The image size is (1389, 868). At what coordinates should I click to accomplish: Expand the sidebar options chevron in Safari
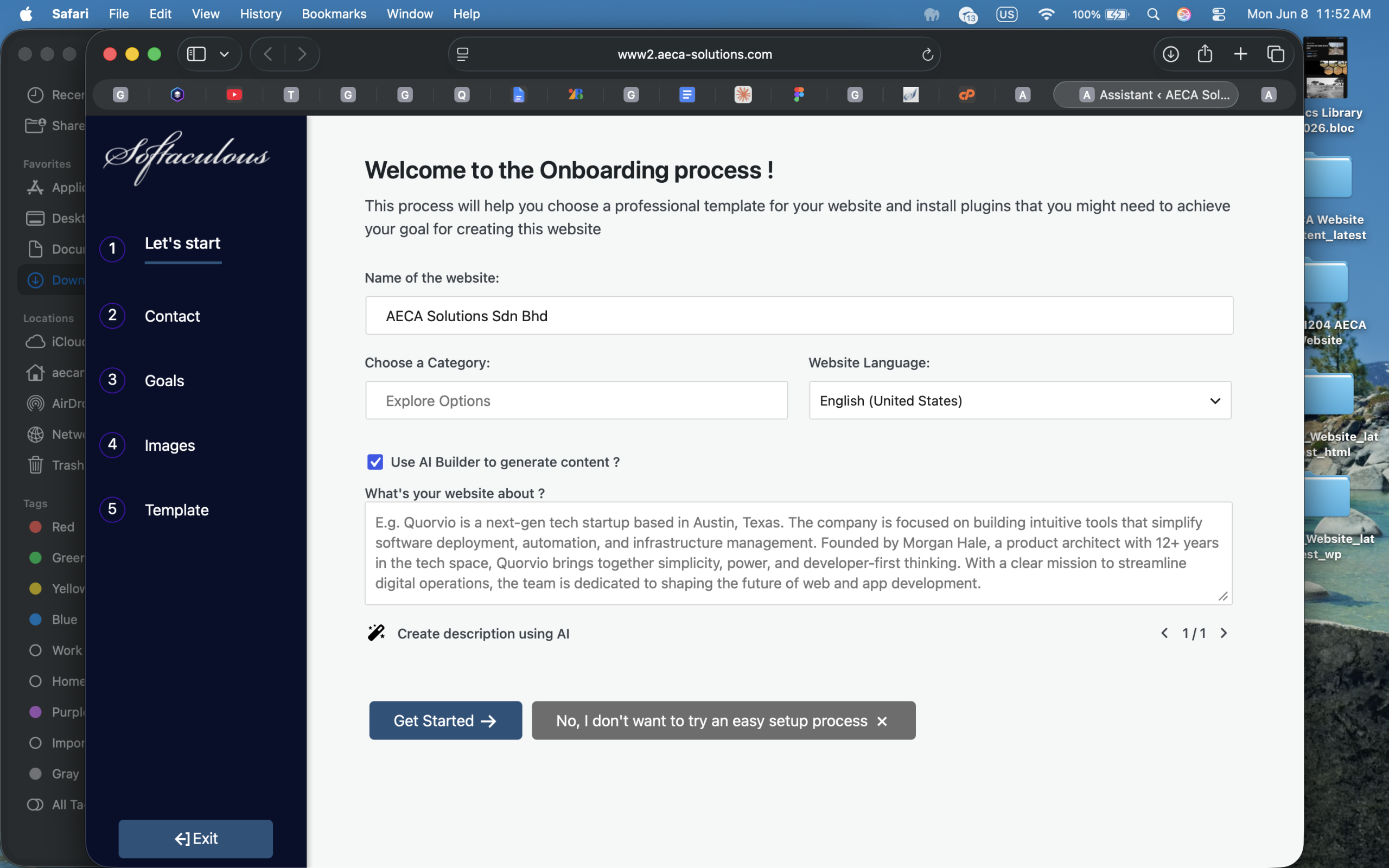coord(225,55)
